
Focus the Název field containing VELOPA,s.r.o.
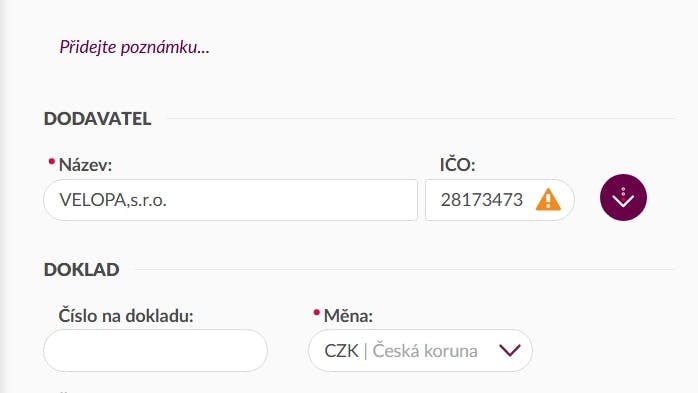coord(231,200)
